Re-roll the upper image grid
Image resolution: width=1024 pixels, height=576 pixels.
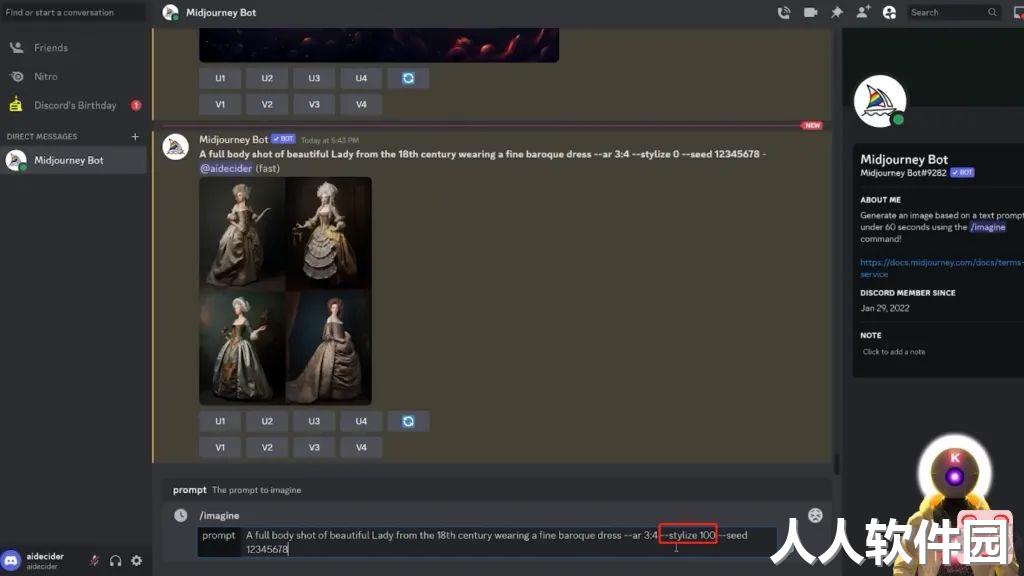[408, 78]
